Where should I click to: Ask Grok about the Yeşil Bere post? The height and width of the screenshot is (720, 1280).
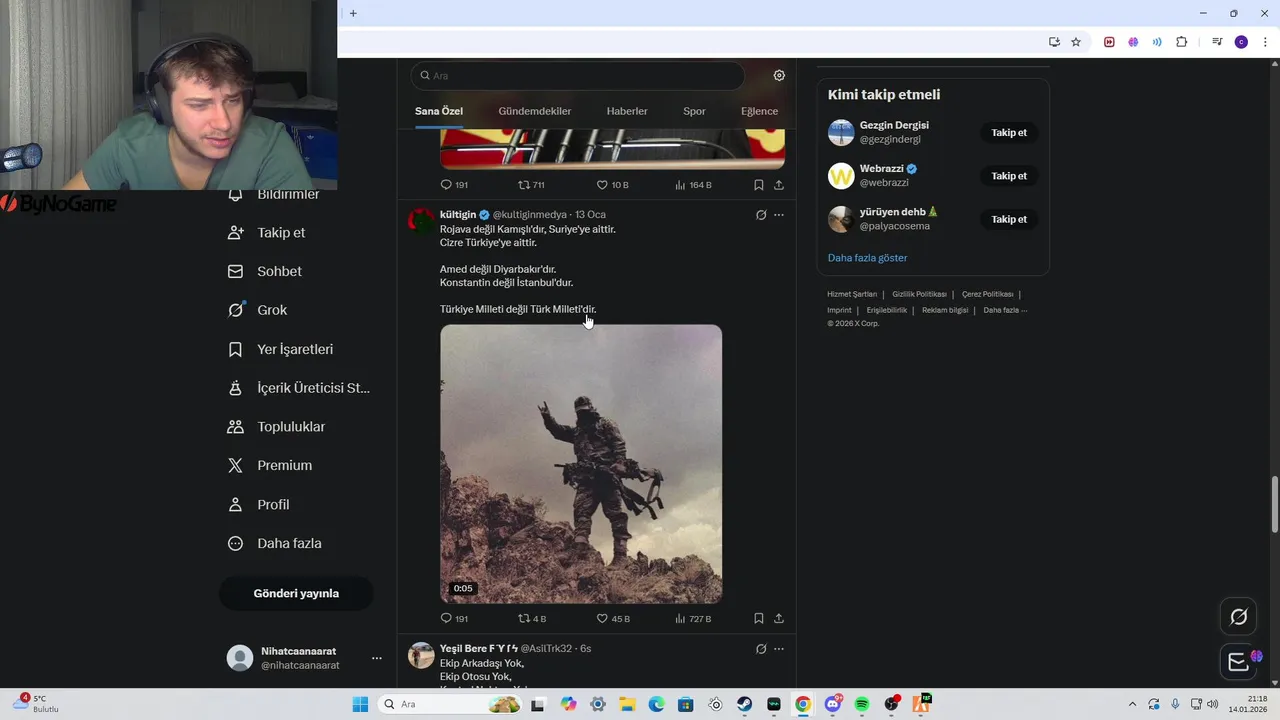[x=761, y=649]
